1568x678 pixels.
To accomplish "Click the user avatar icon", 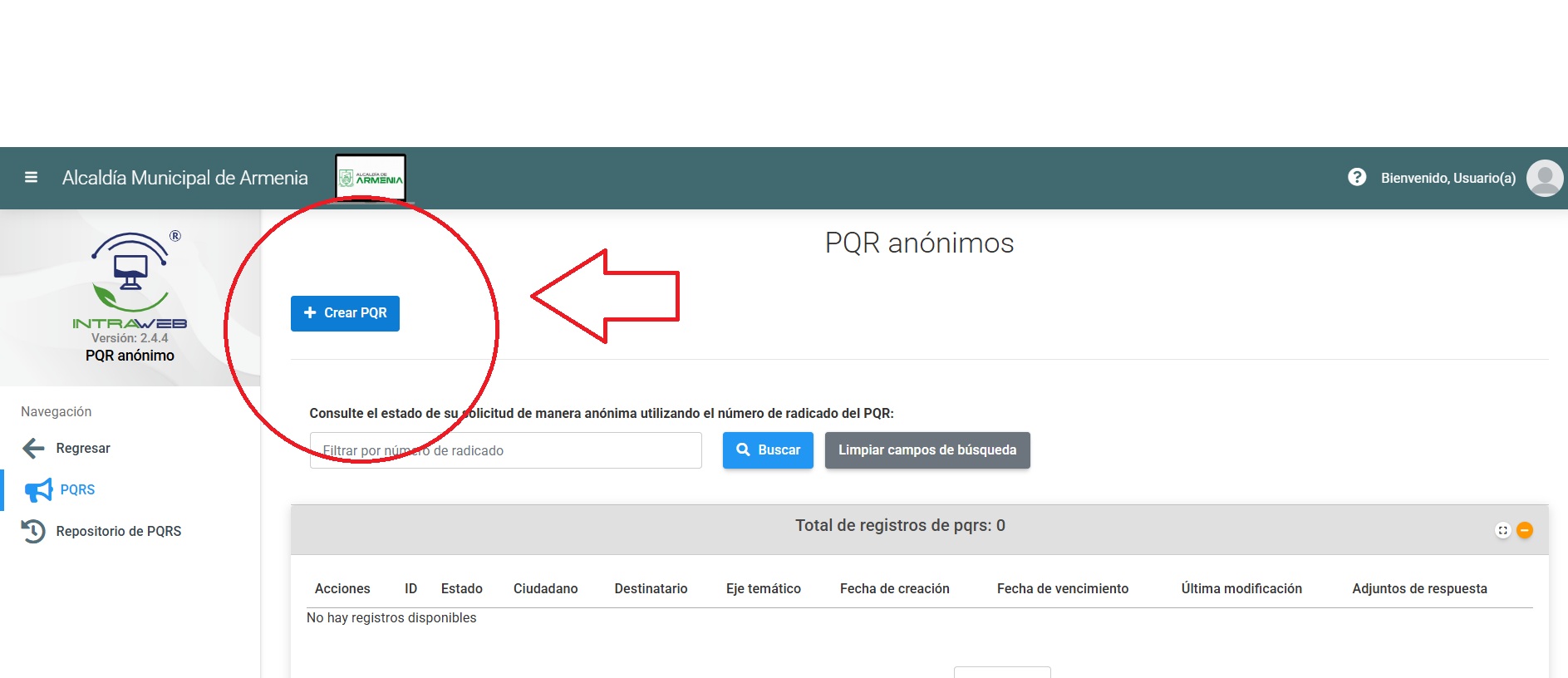I will click(1544, 178).
